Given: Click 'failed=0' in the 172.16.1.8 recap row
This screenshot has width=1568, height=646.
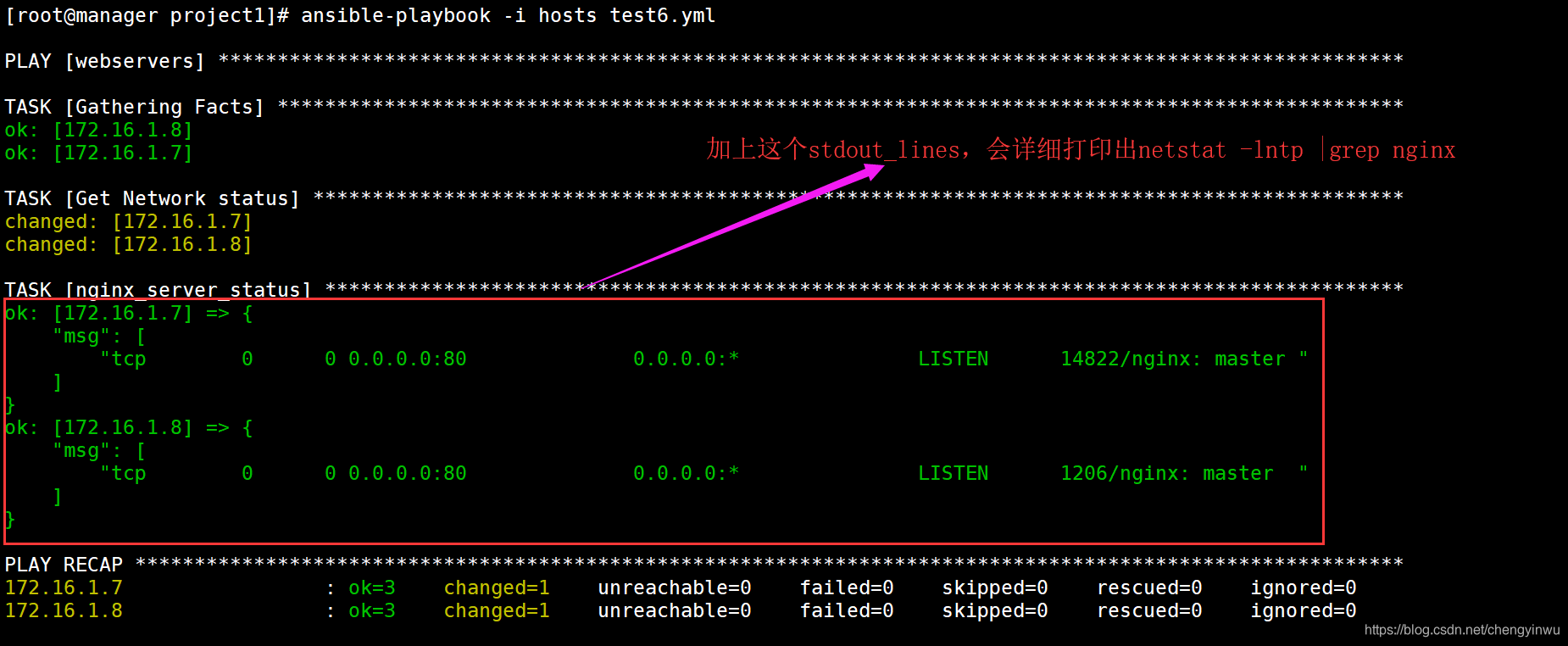Looking at the screenshot, I should [847, 611].
